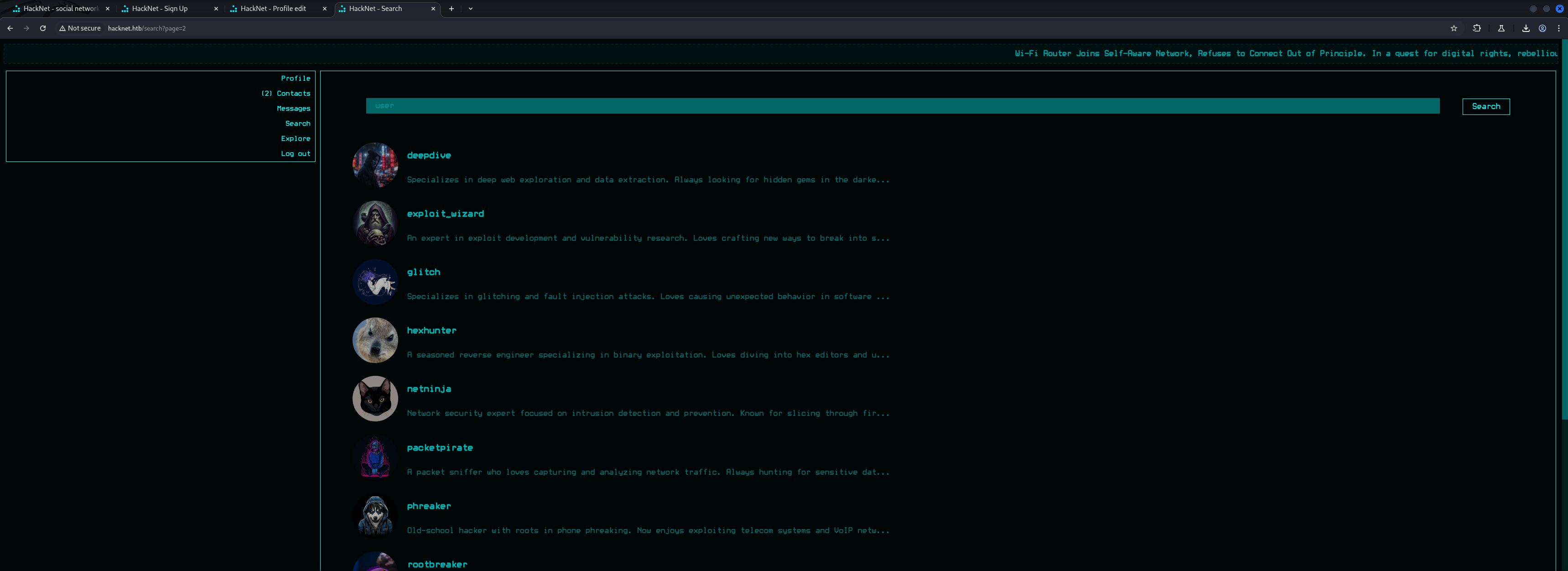The image size is (1568, 571).
Task: Click the new tab plus icon
Action: point(451,9)
